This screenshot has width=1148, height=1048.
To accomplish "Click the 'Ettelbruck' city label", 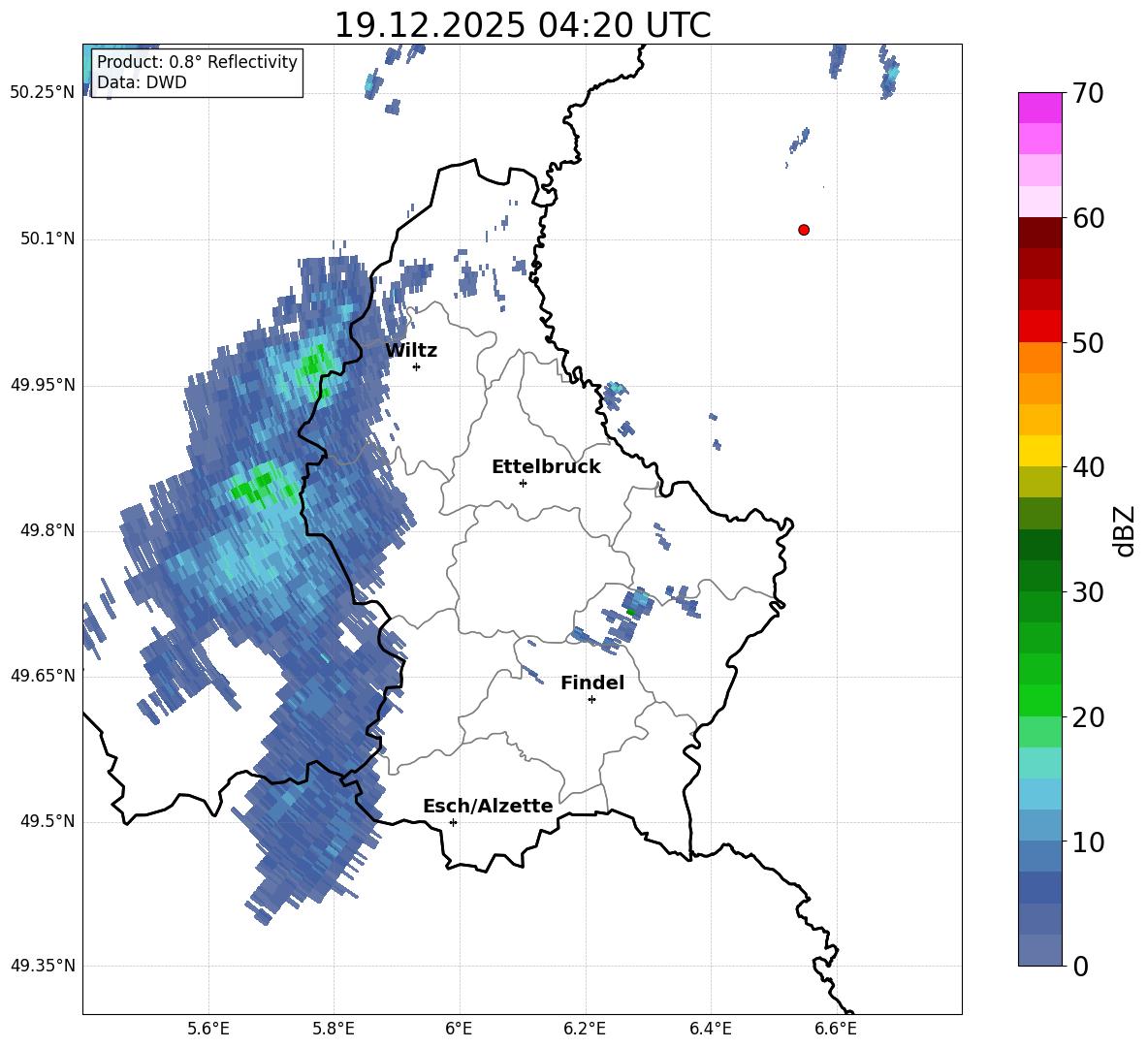I will click(546, 467).
